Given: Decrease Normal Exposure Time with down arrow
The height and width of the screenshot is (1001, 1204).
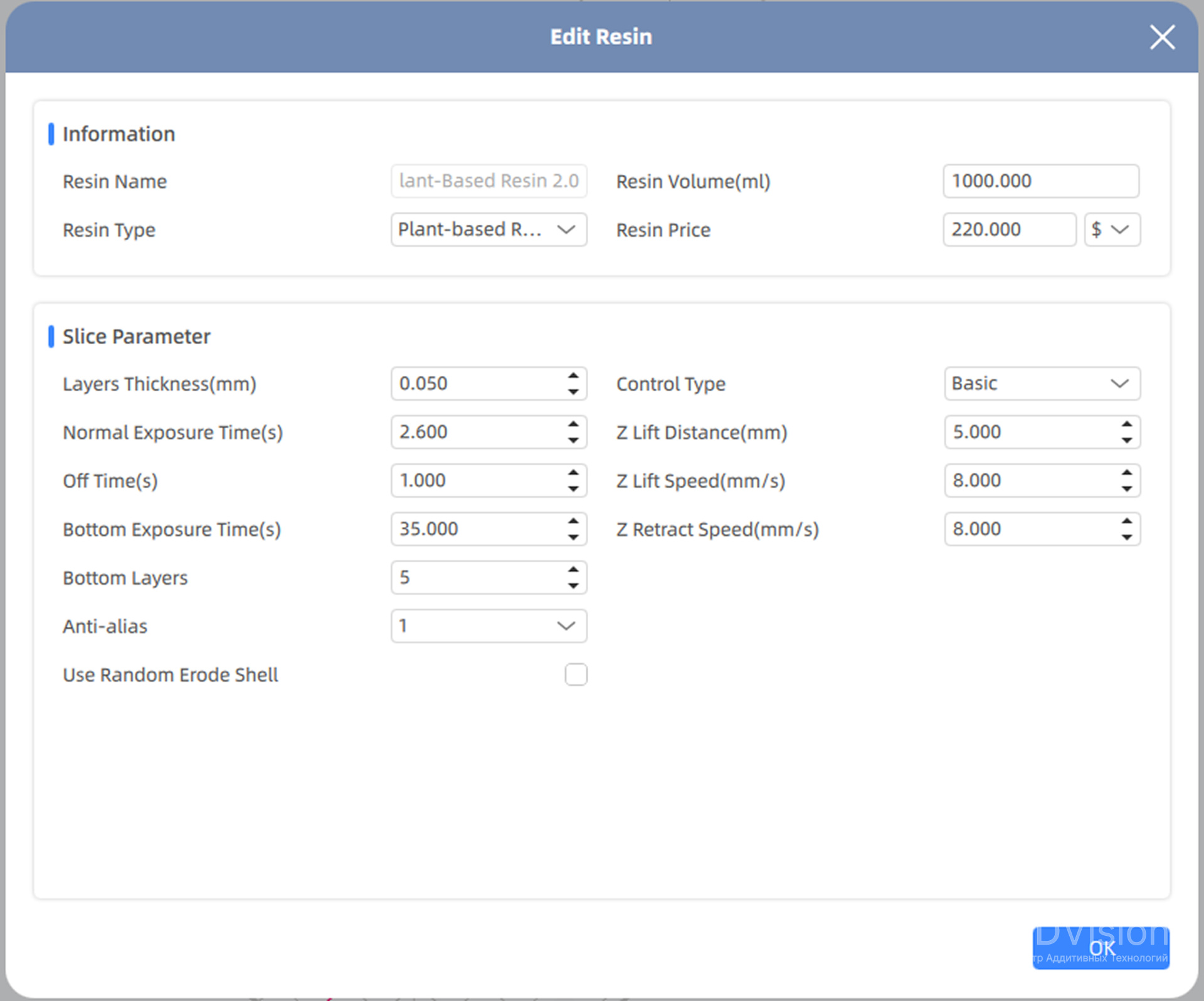Looking at the screenshot, I should coord(573,440).
